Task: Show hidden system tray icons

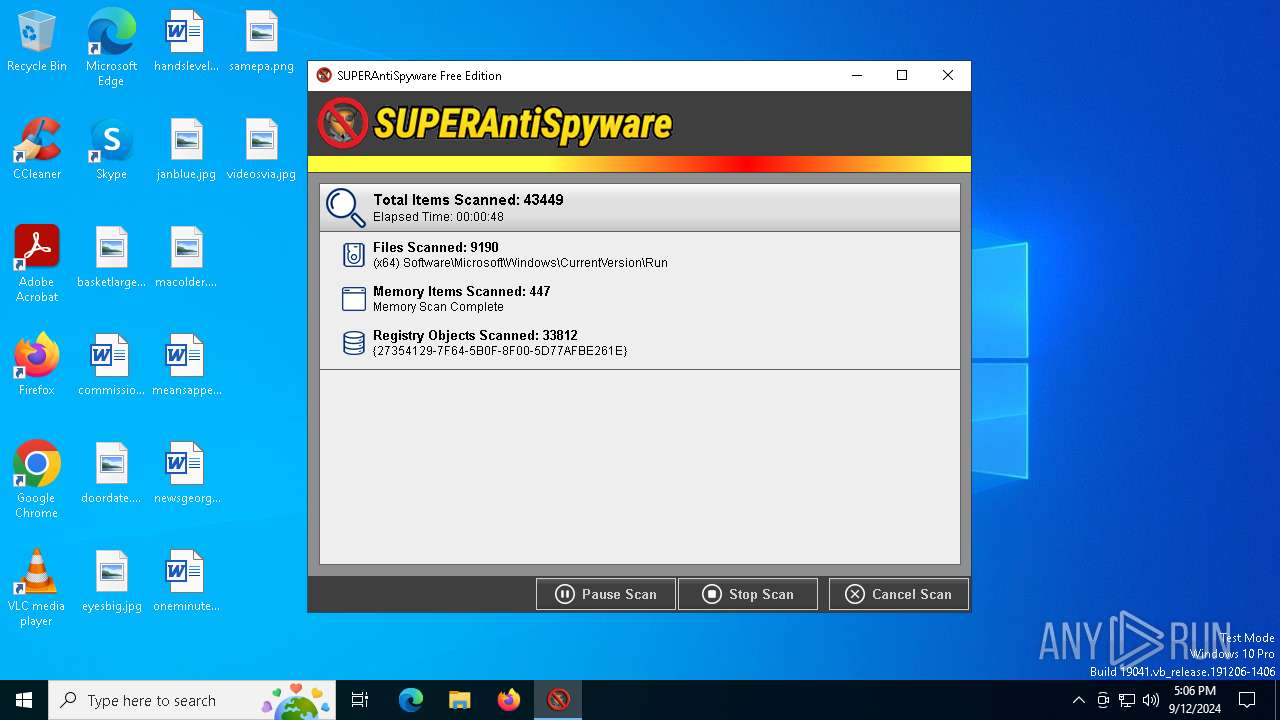Action: coord(1078,700)
